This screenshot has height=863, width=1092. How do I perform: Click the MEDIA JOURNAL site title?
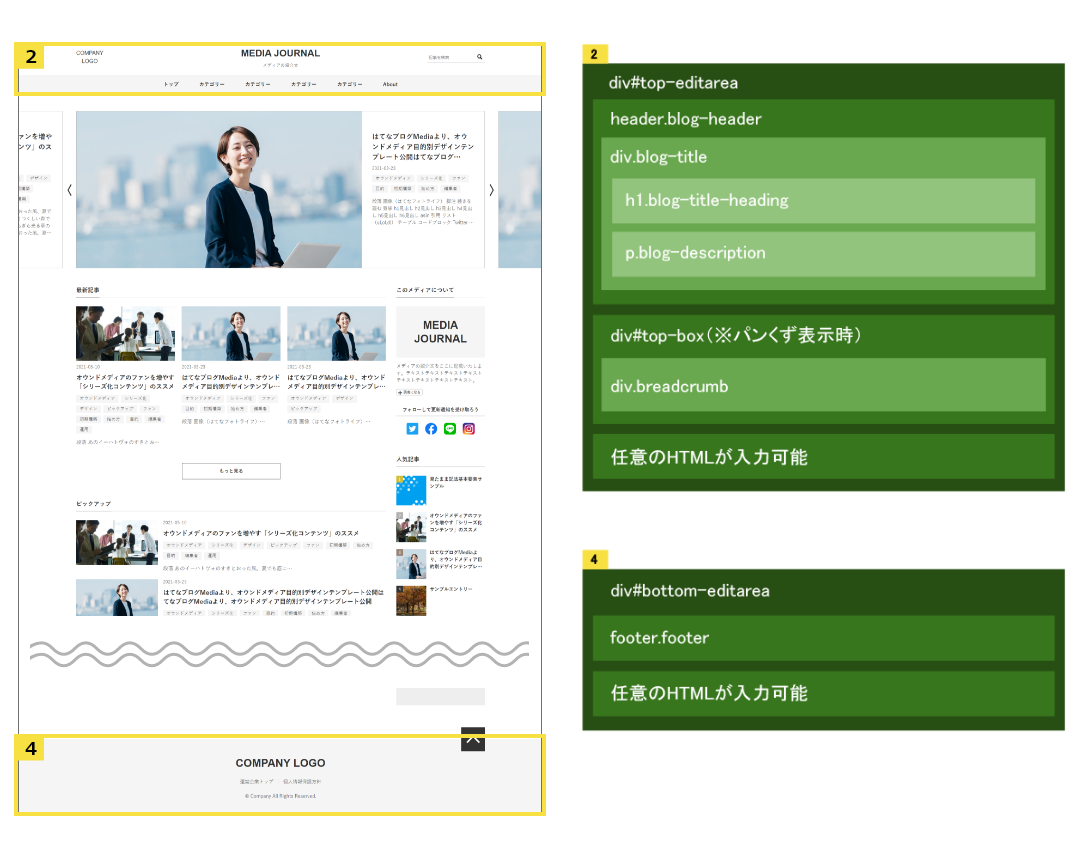[279, 53]
